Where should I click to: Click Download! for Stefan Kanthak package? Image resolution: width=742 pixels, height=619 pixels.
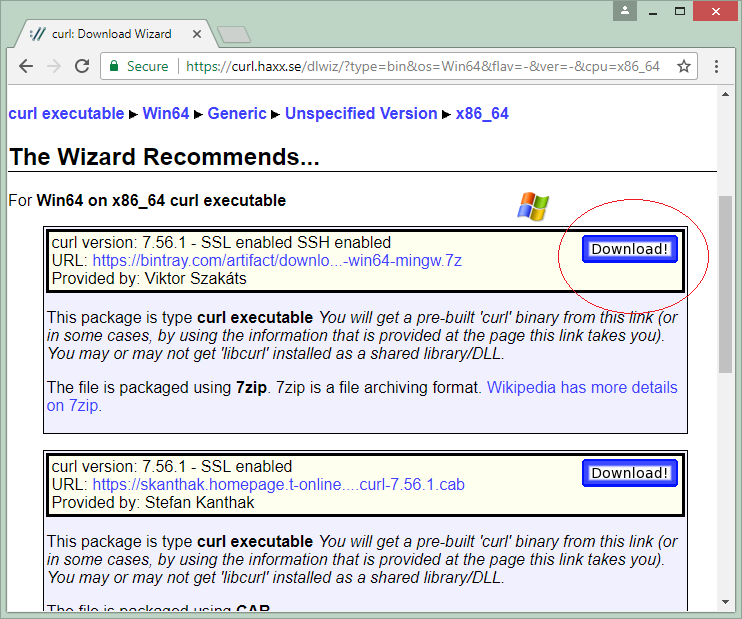tap(630, 473)
